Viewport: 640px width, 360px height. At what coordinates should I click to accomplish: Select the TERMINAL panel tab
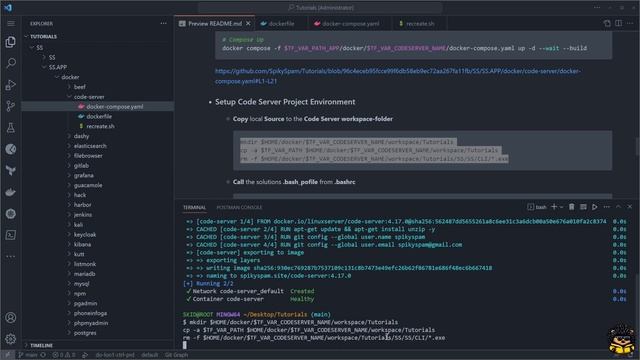194,207
